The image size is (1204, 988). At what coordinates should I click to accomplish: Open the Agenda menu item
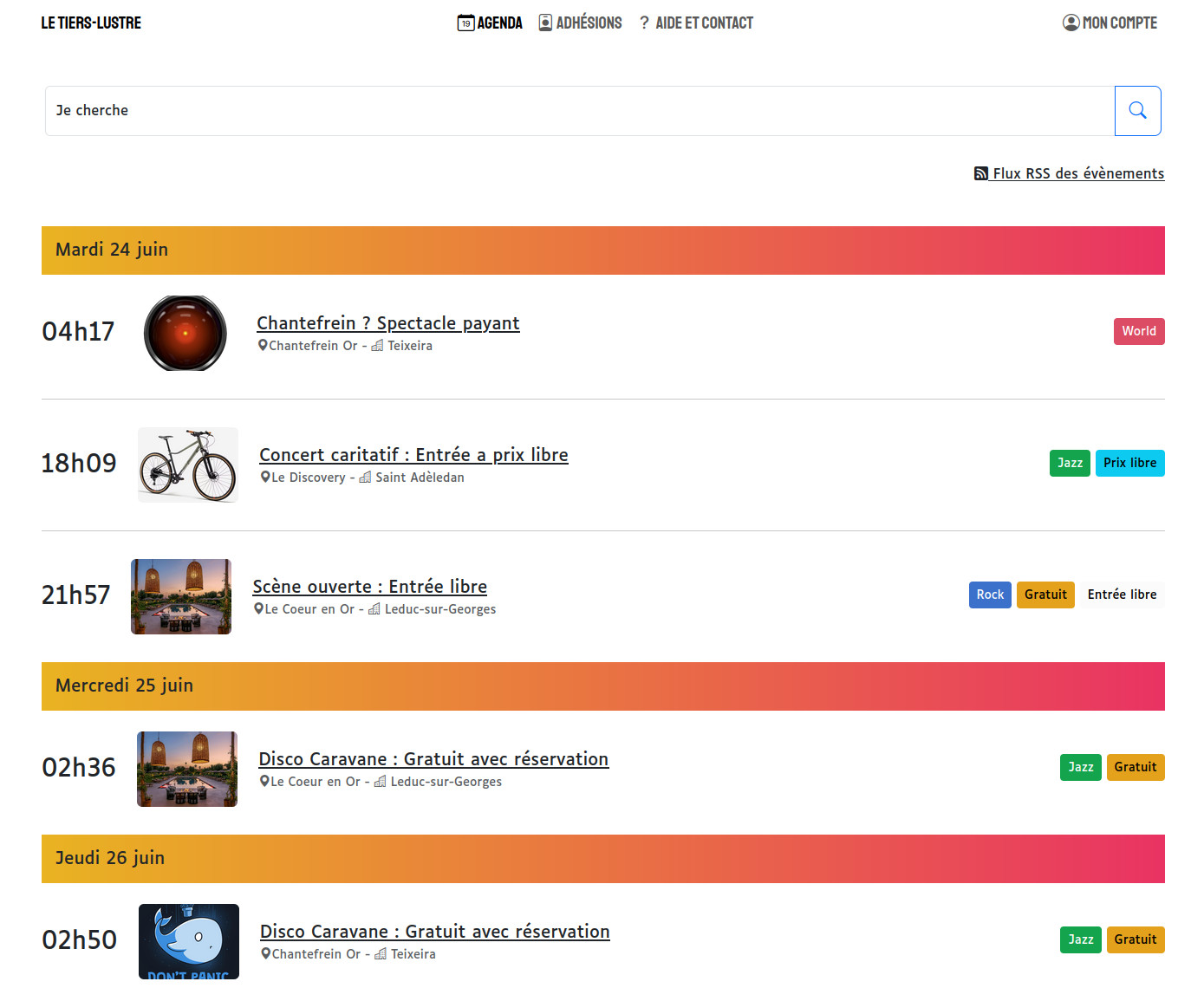coord(490,23)
